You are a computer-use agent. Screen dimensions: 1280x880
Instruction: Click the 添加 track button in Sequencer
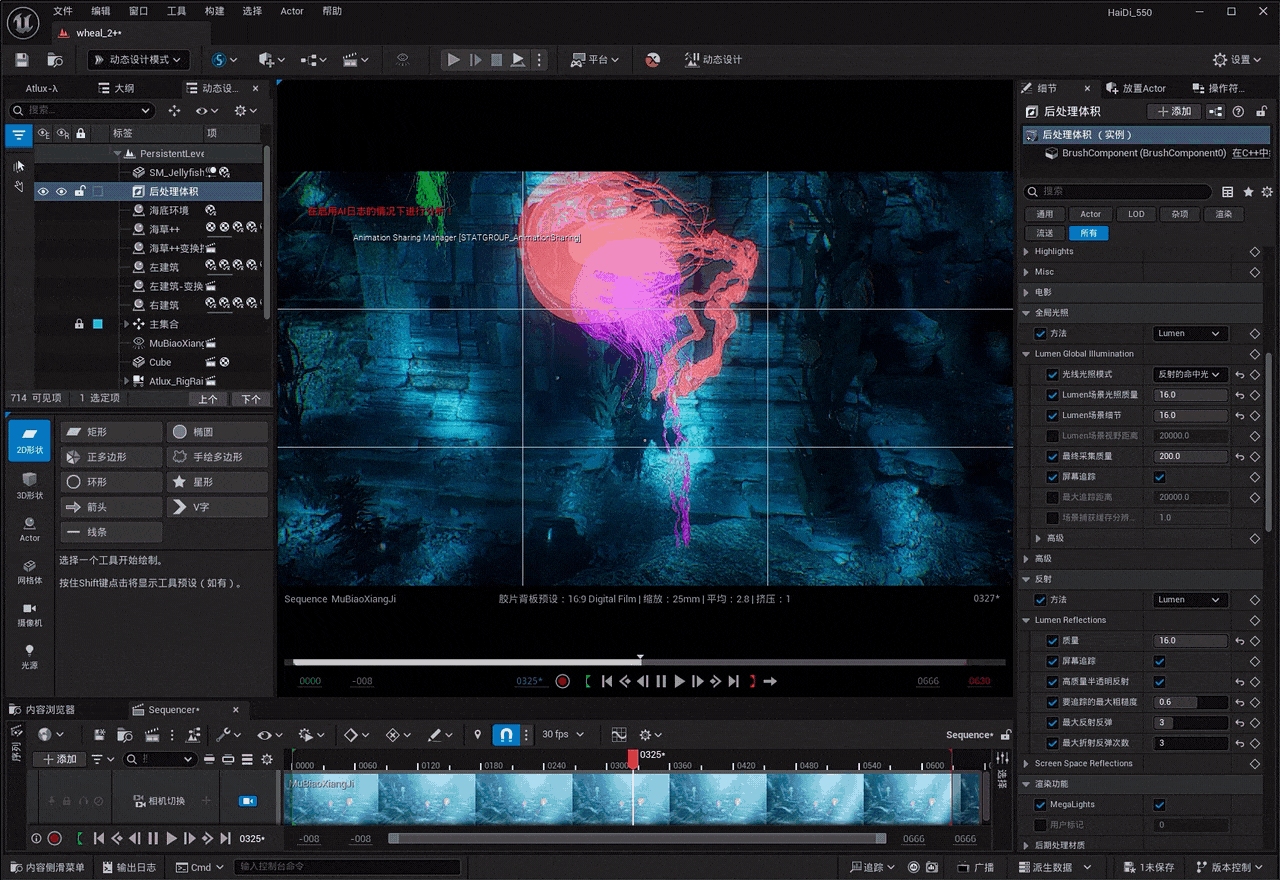[x=59, y=760]
